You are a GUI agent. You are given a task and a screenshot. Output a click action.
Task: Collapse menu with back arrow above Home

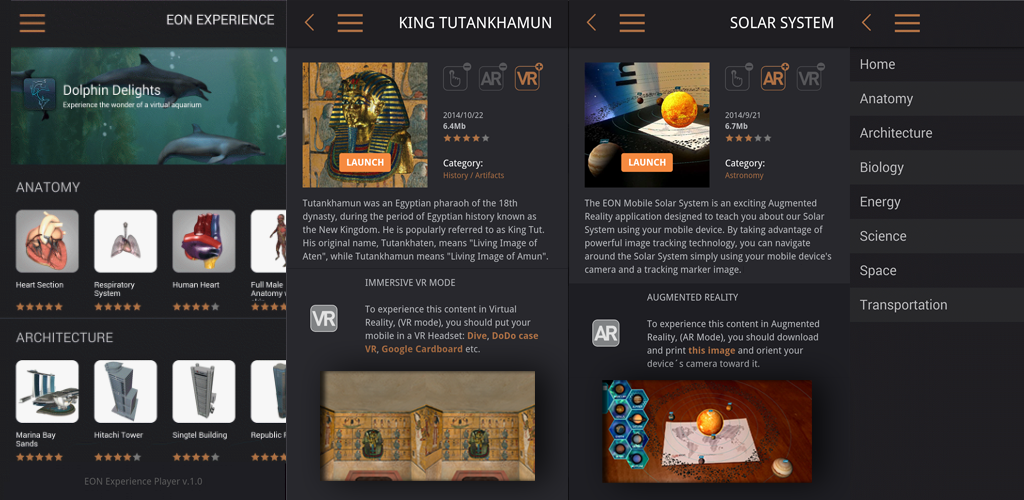pos(867,23)
